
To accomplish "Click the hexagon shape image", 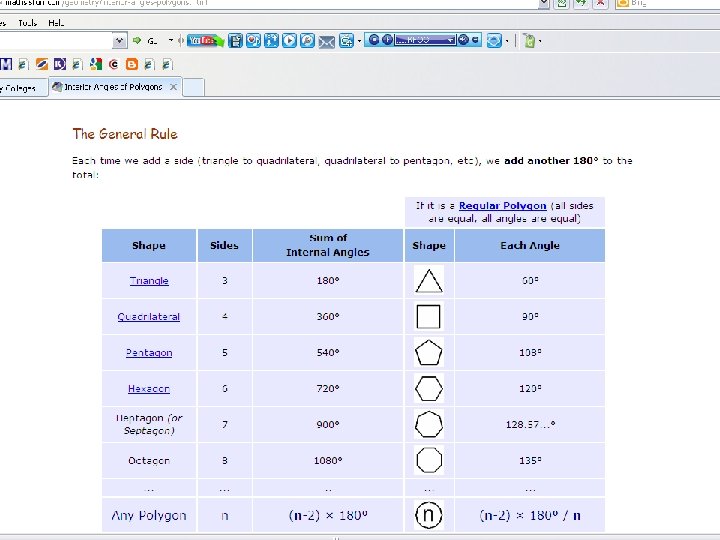I will tap(429, 388).
